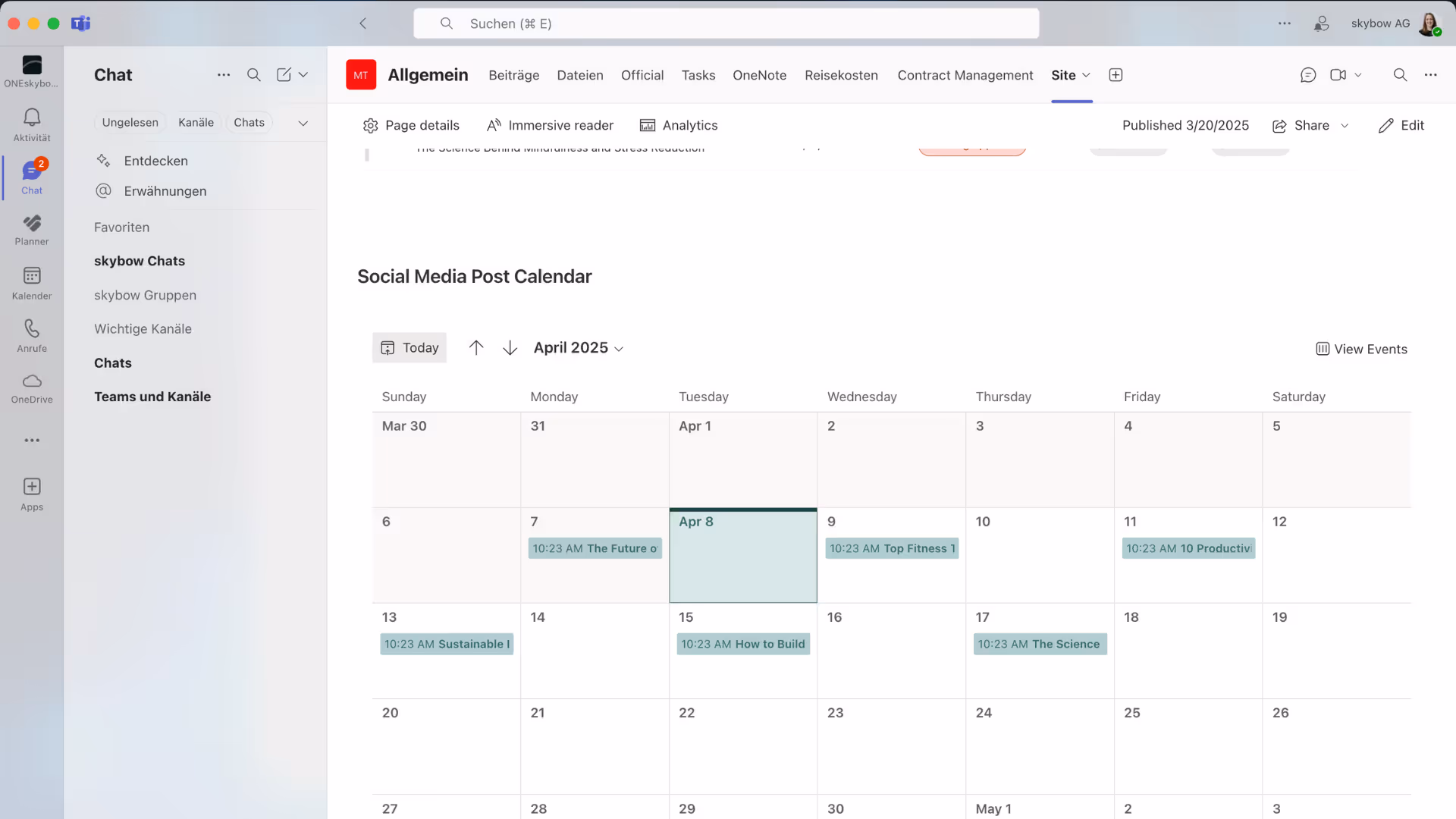Viewport: 1456px width, 819px height.
Task: Open the April 15 'How to Build' event
Action: pyautogui.click(x=743, y=644)
